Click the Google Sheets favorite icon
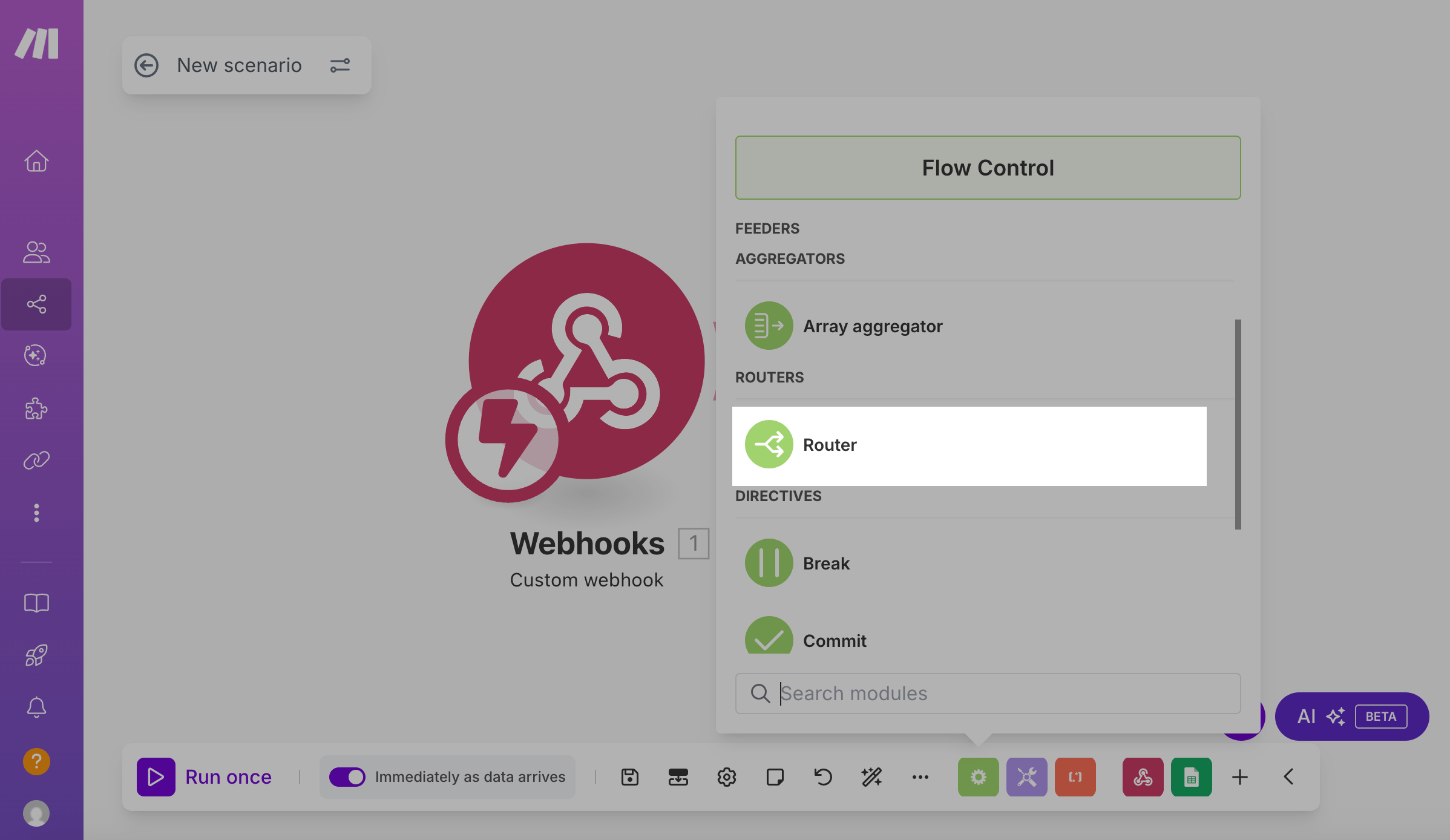 [1191, 777]
